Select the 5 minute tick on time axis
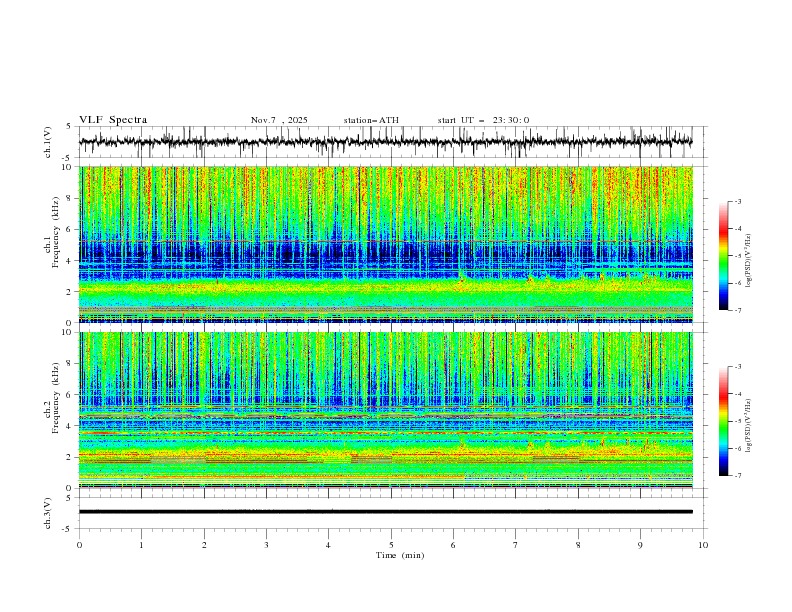The height and width of the screenshot is (612, 792). tap(391, 545)
